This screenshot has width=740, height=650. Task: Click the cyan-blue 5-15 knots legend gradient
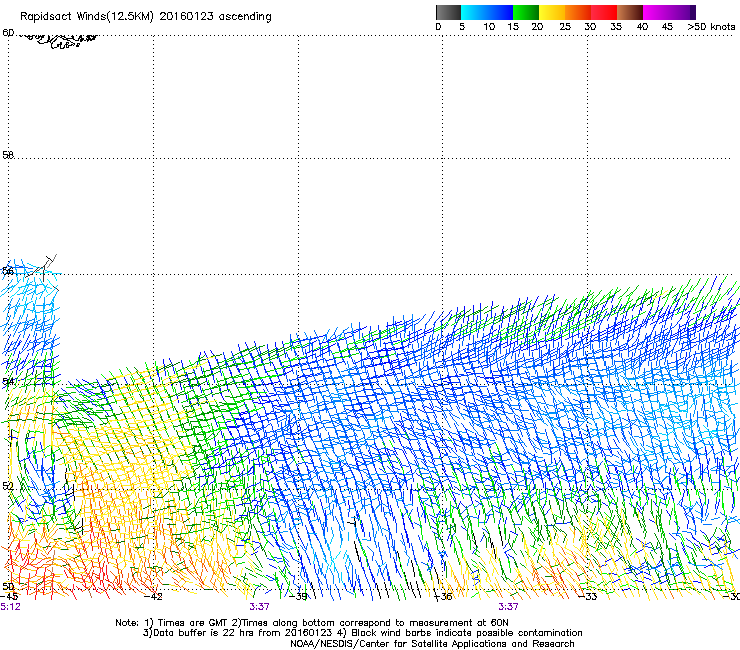click(x=487, y=12)
